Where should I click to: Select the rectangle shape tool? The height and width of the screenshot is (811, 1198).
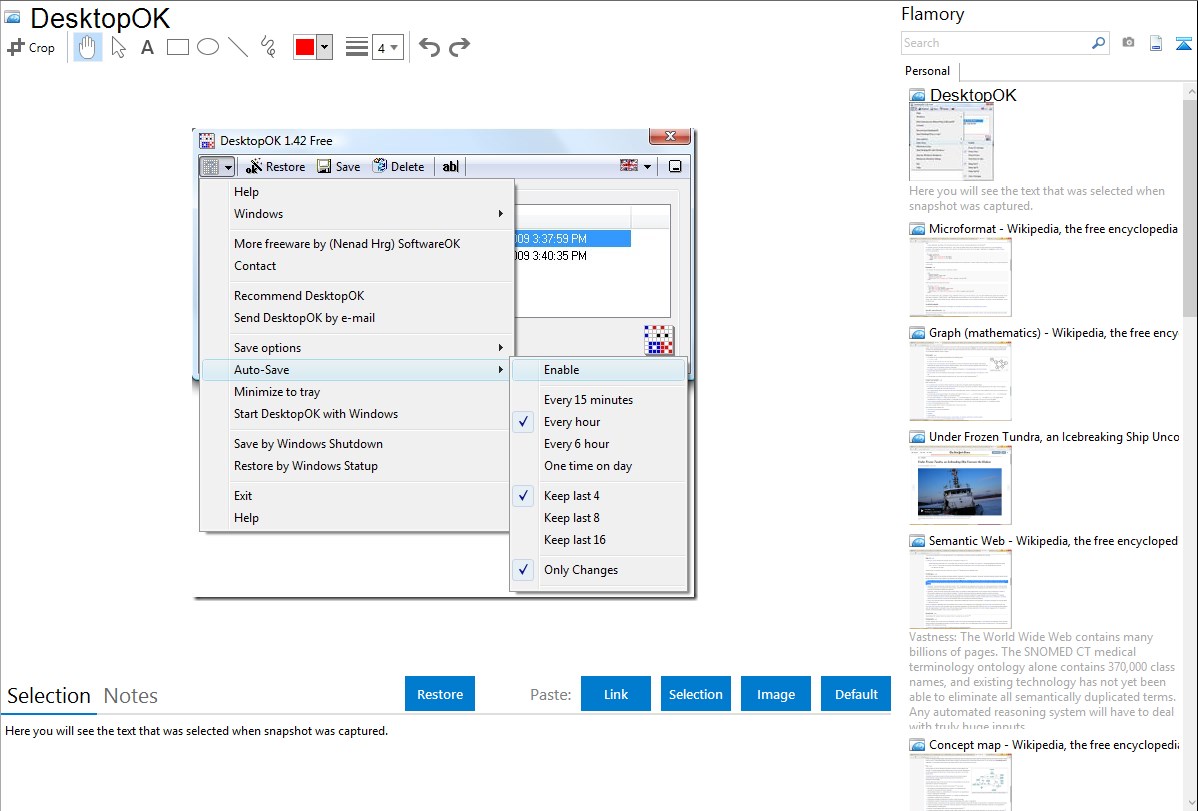pos(177,47)
